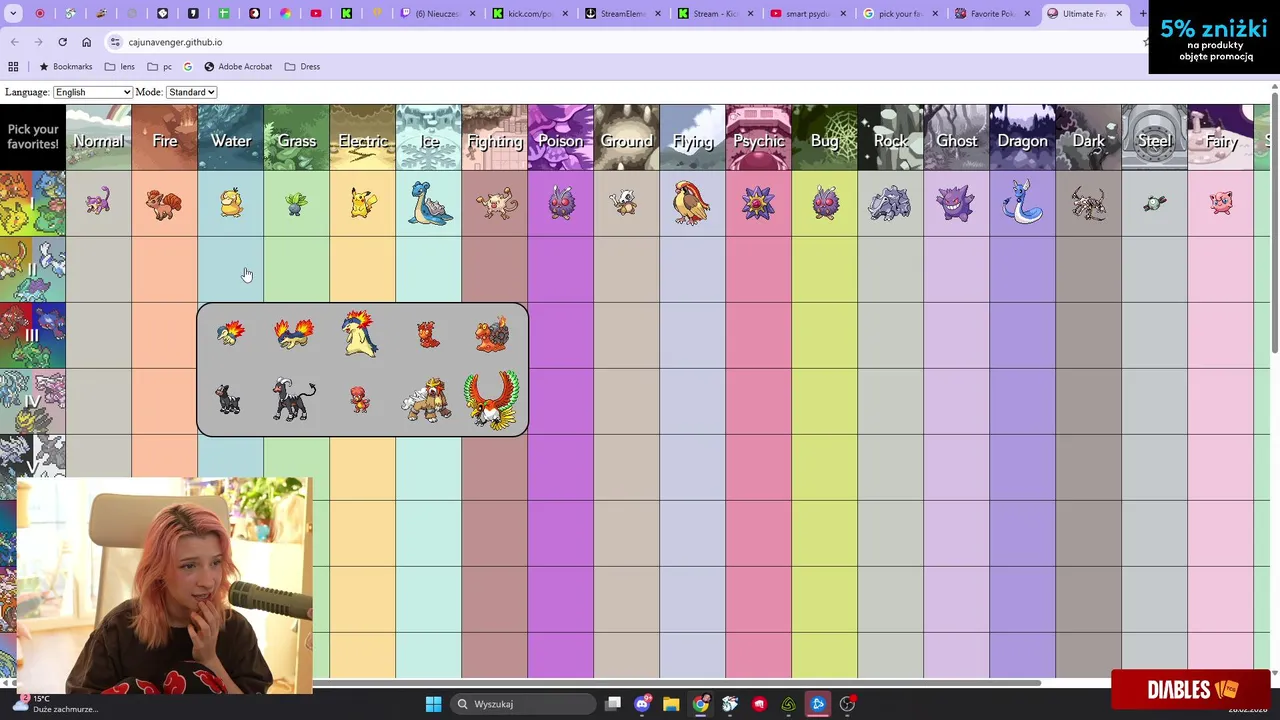Open the lens bookmark folder
1280x720 pixels.
click(x=120, y=67)
